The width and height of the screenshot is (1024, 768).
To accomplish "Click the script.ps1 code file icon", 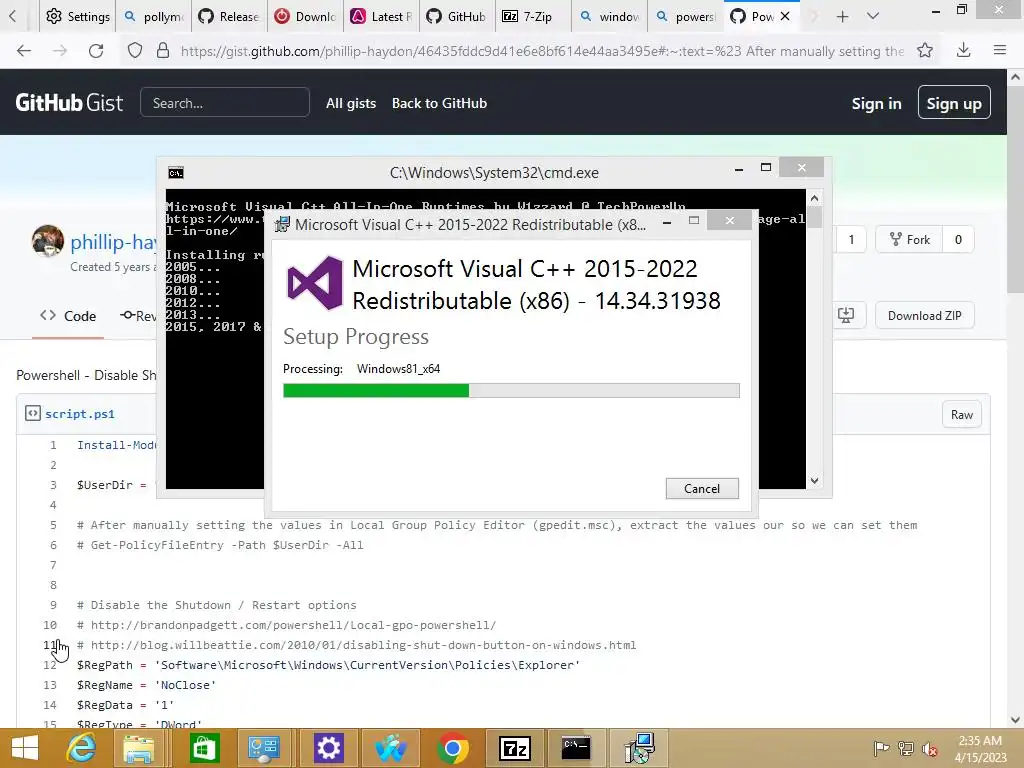I will coord(33,413).
